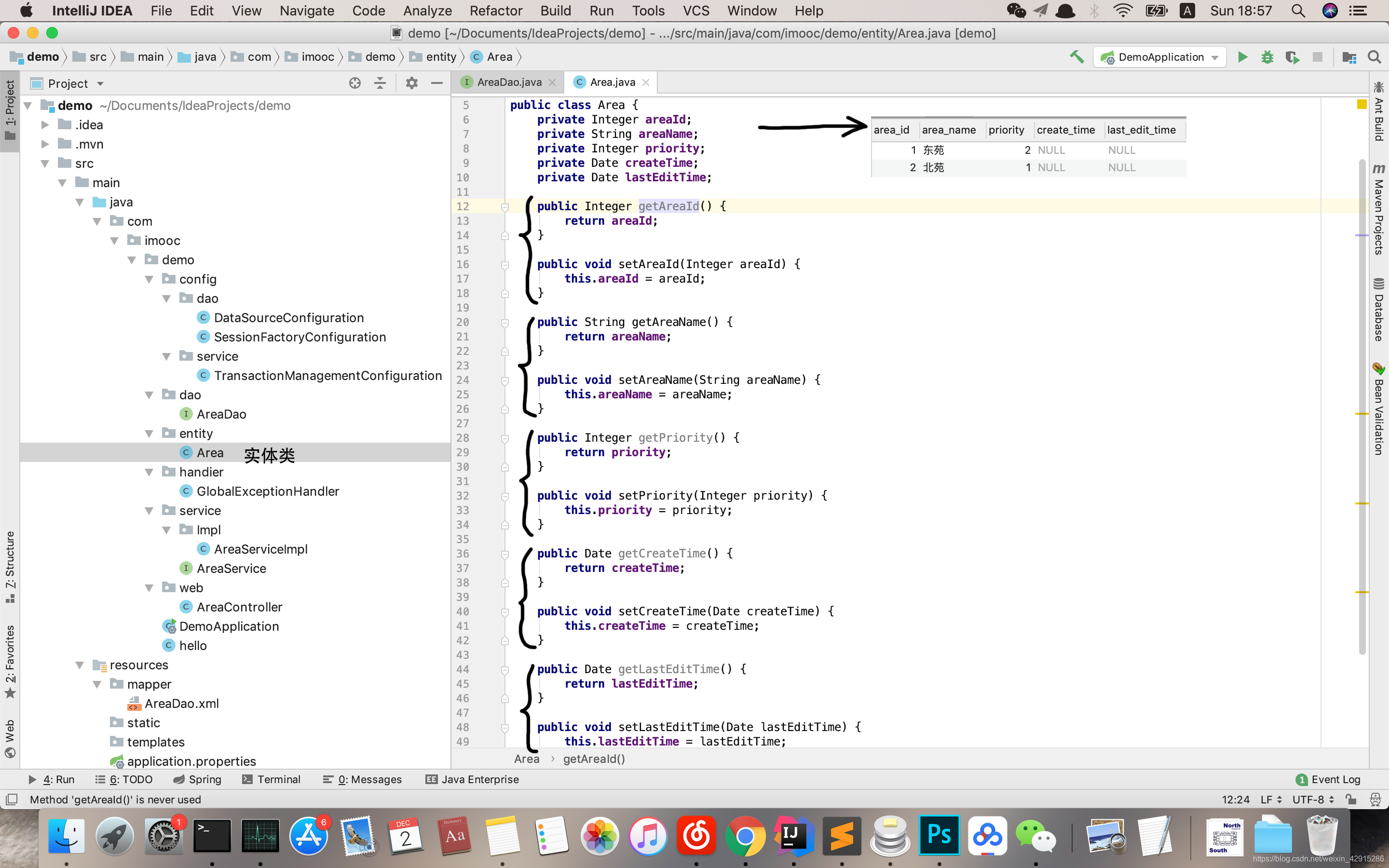
Task: Fold the getAreaId method
Action: 504,207
